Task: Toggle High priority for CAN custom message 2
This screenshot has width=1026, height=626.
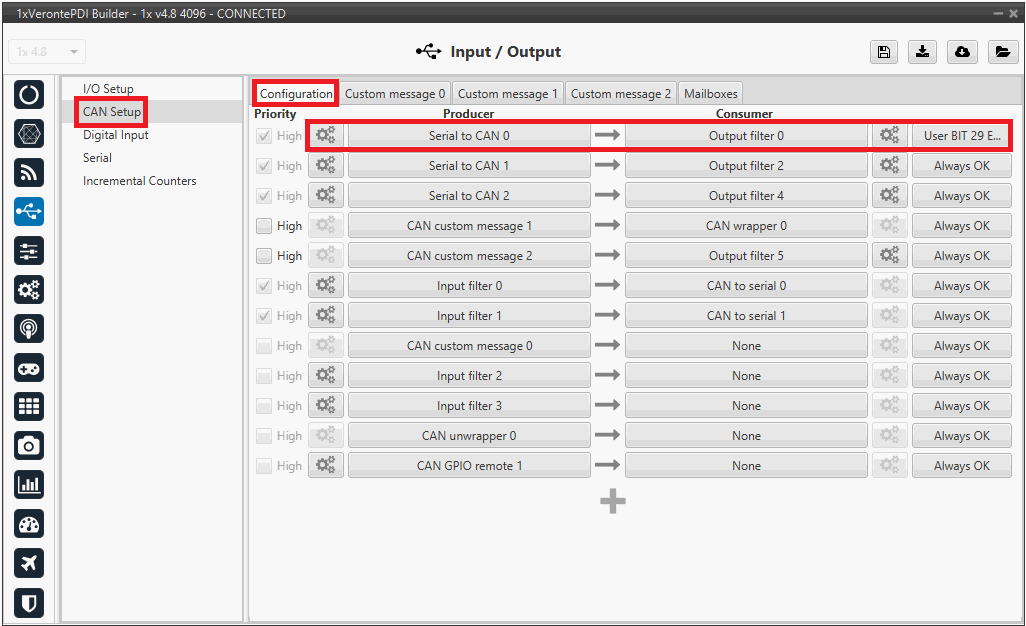Action: point(264,256)
